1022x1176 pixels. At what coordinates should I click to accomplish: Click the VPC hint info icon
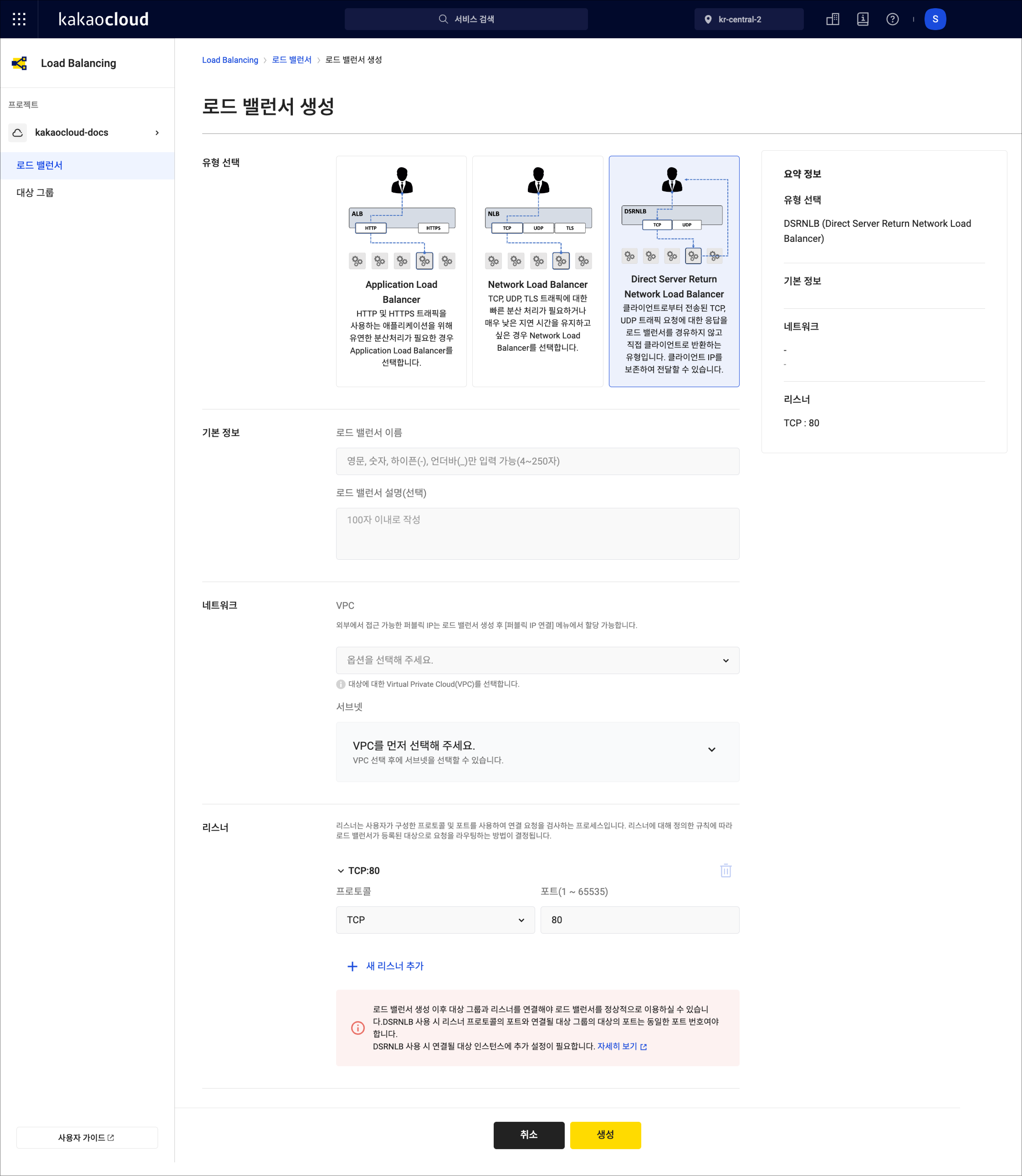point(340,684)
